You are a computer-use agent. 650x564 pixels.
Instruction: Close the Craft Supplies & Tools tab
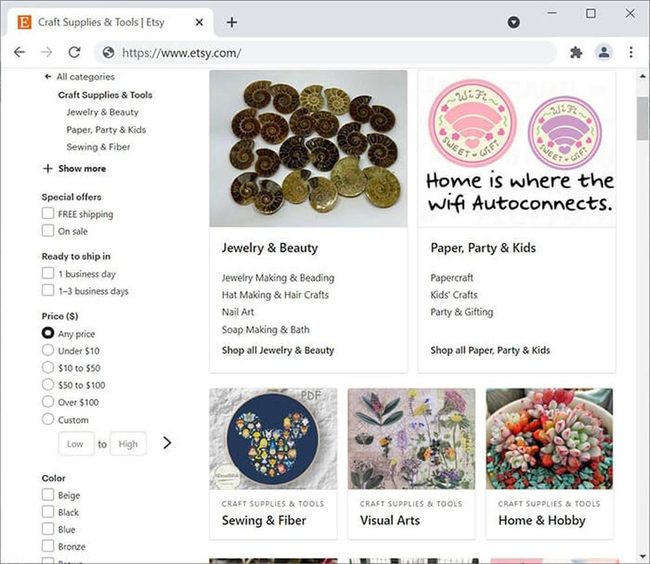click(x=199, y=22)
